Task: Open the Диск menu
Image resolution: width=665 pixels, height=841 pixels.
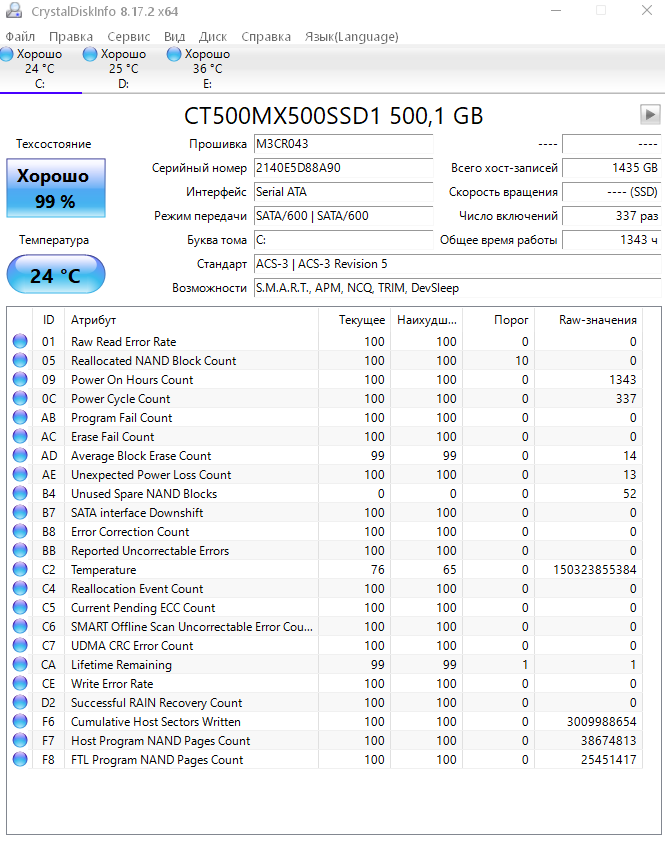Action: (213, 37)
